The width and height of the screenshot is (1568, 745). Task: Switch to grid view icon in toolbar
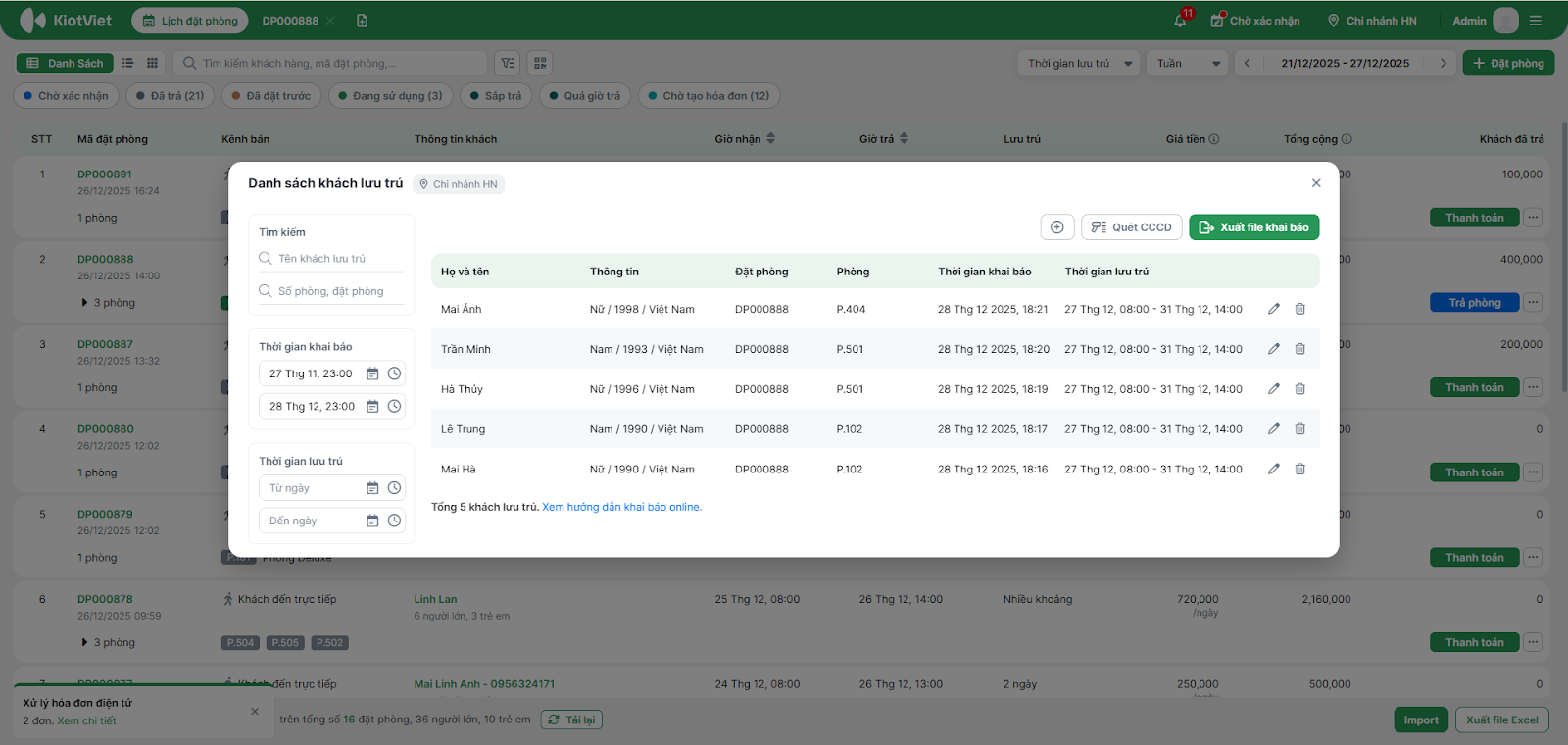coord(152,63)
